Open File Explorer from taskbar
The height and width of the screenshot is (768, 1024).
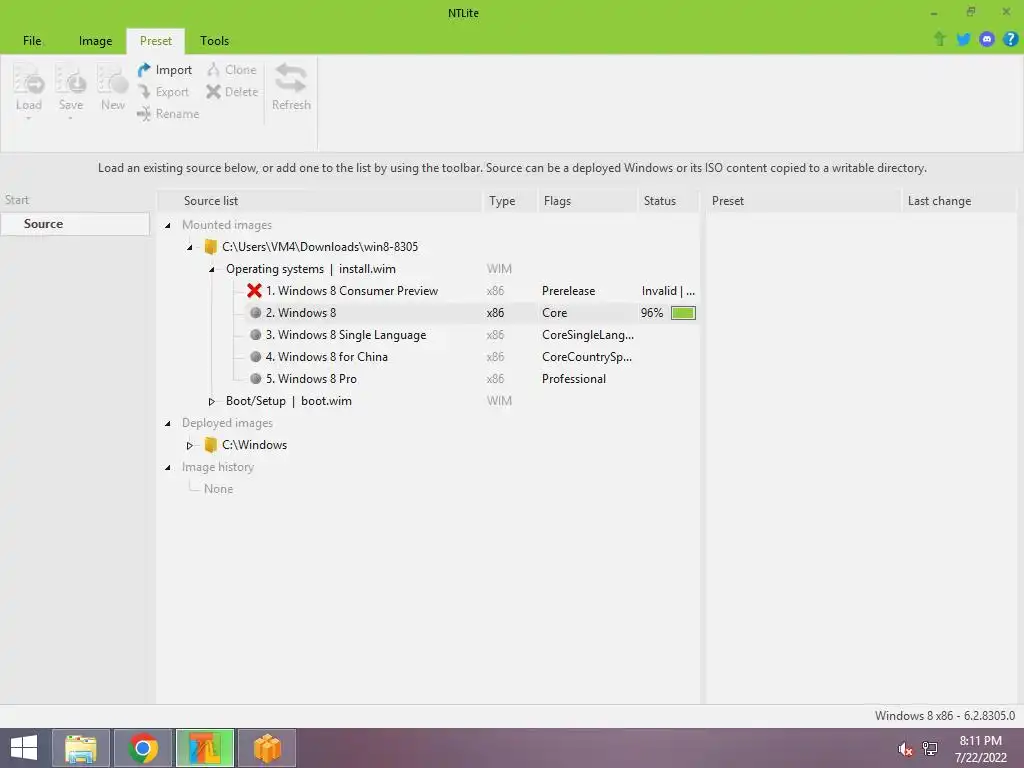tap(81, 748)
